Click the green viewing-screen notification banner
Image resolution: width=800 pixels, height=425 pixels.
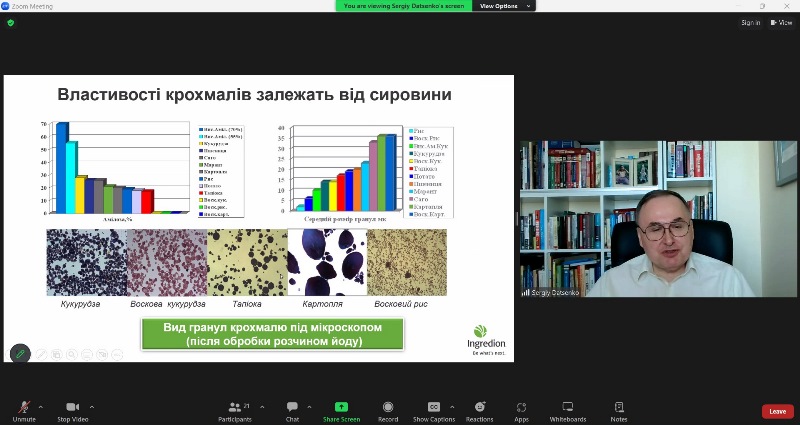point(404,6)
